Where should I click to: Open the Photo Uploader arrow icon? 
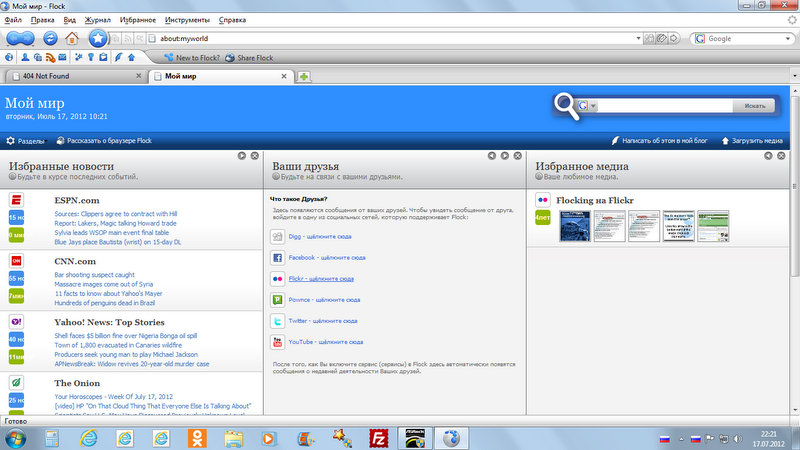tap(131, 58)
